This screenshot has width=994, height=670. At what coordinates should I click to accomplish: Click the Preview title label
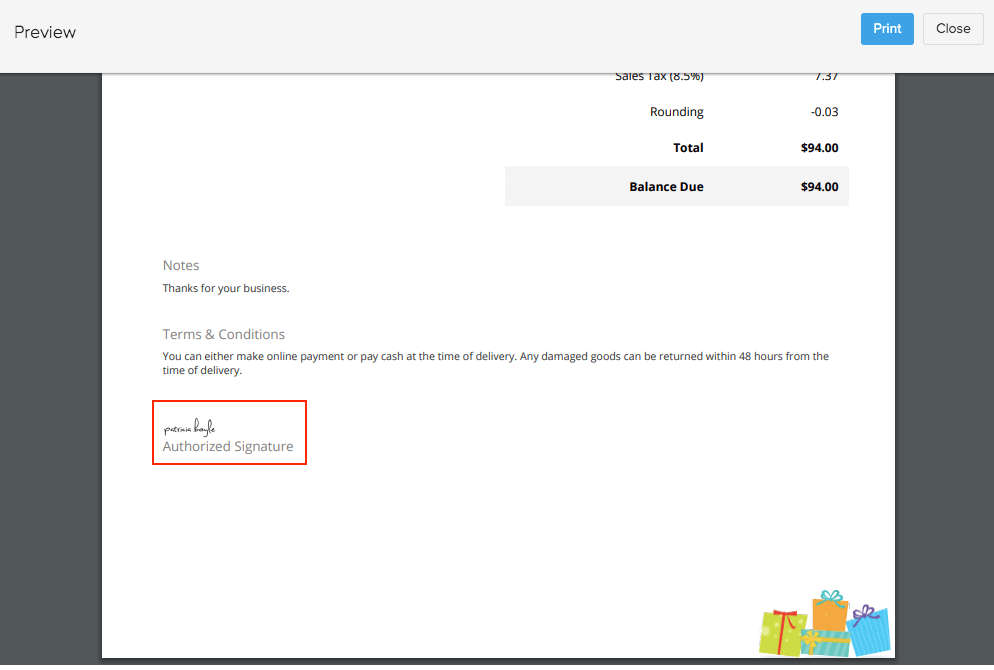(x=45, y=31)
